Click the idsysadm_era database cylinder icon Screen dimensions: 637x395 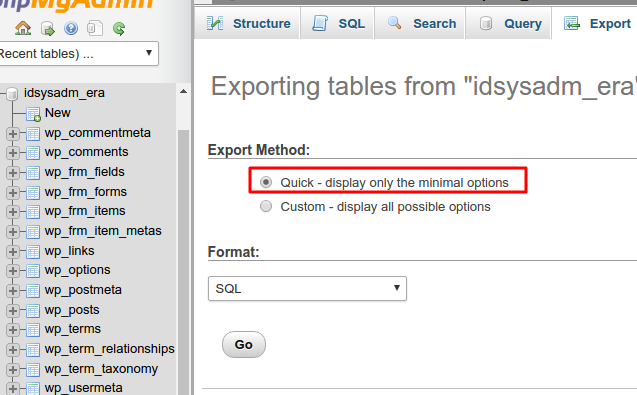pos(12,93)
